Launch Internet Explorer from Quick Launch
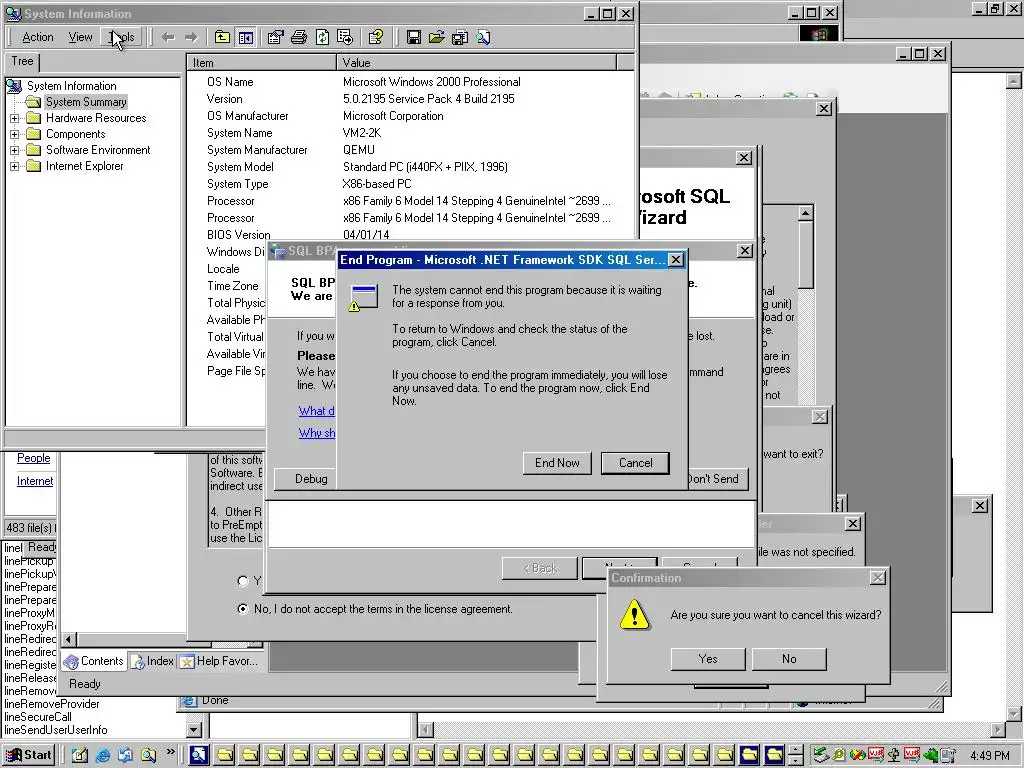 point(103,755)
